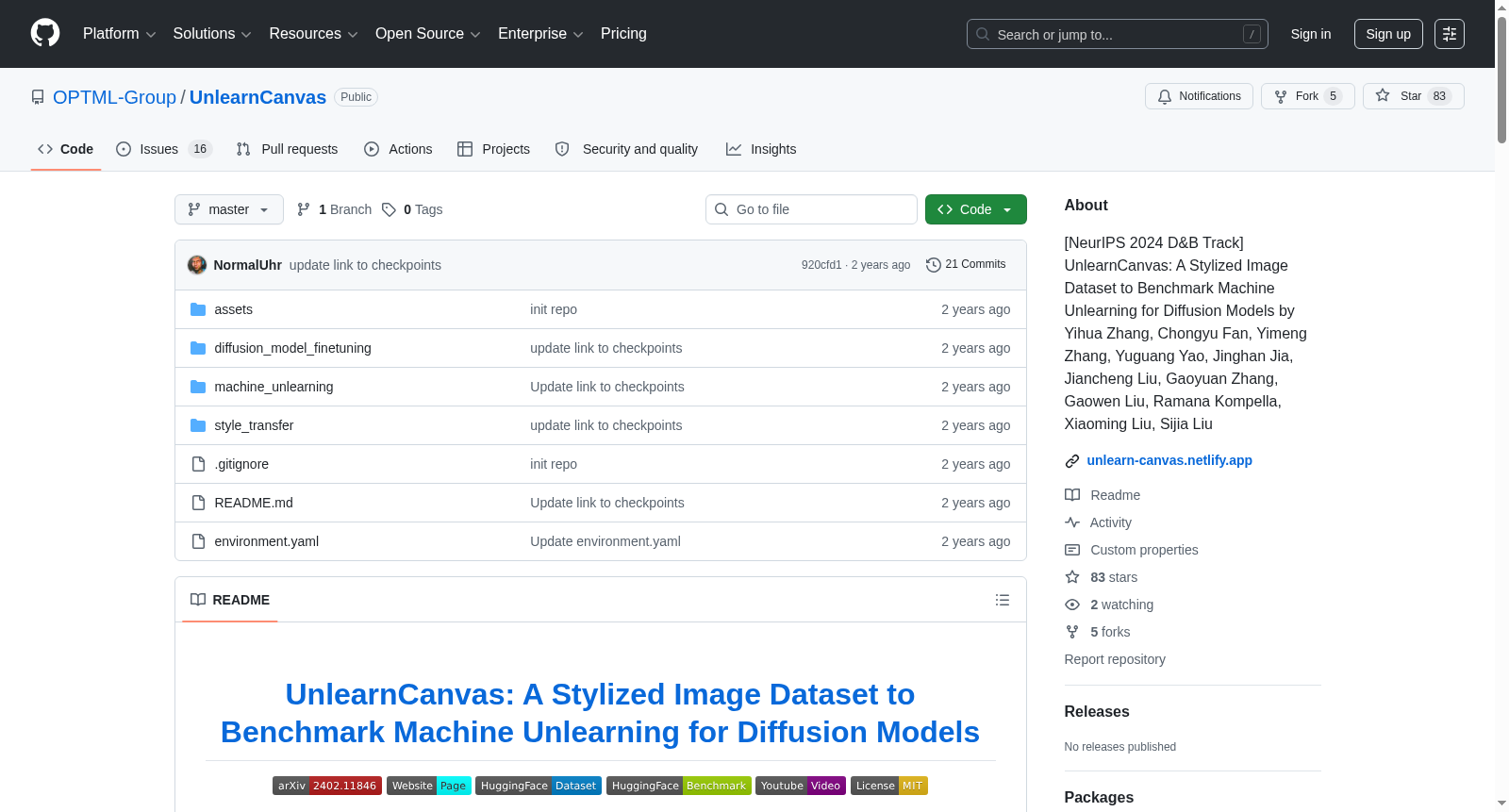This screenshot has width=1509, height=812.
Task: Open the README title heading link
Action: click(x=600, y=713)
